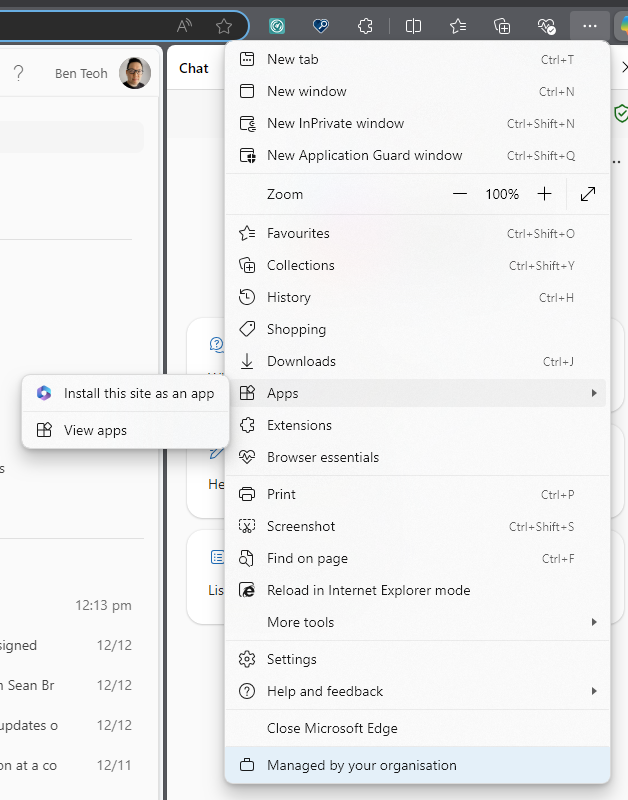This screenshot has width=628, height=800.
Task: Open Ben Teoh profile picture
Action: 135,73
